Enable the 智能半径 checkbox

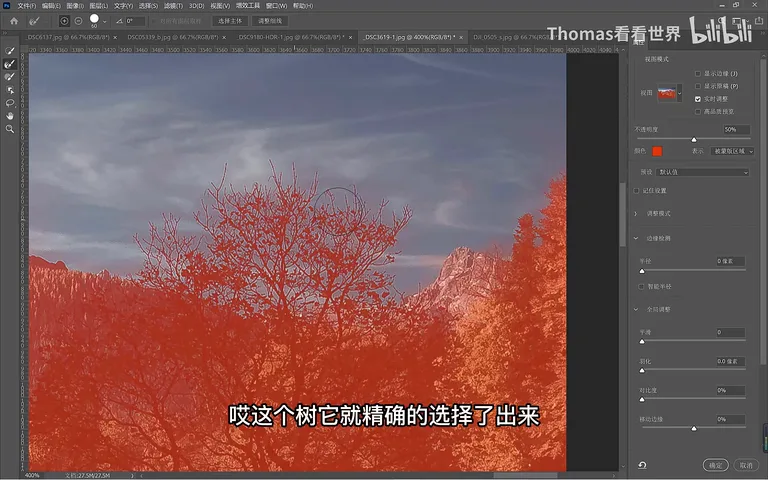tap(641, 287)
